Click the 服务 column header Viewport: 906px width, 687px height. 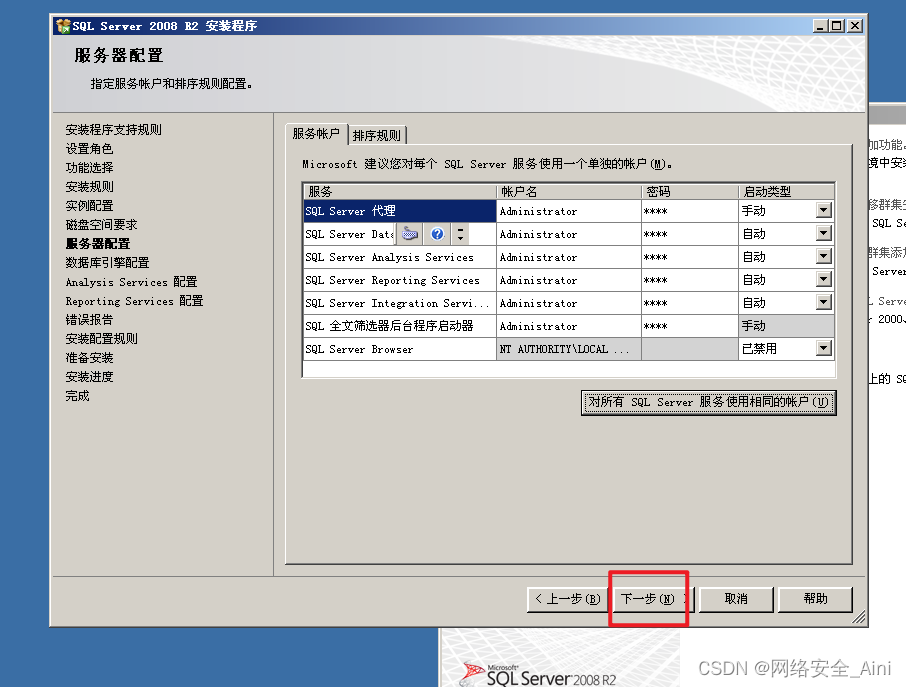(399, 191)
